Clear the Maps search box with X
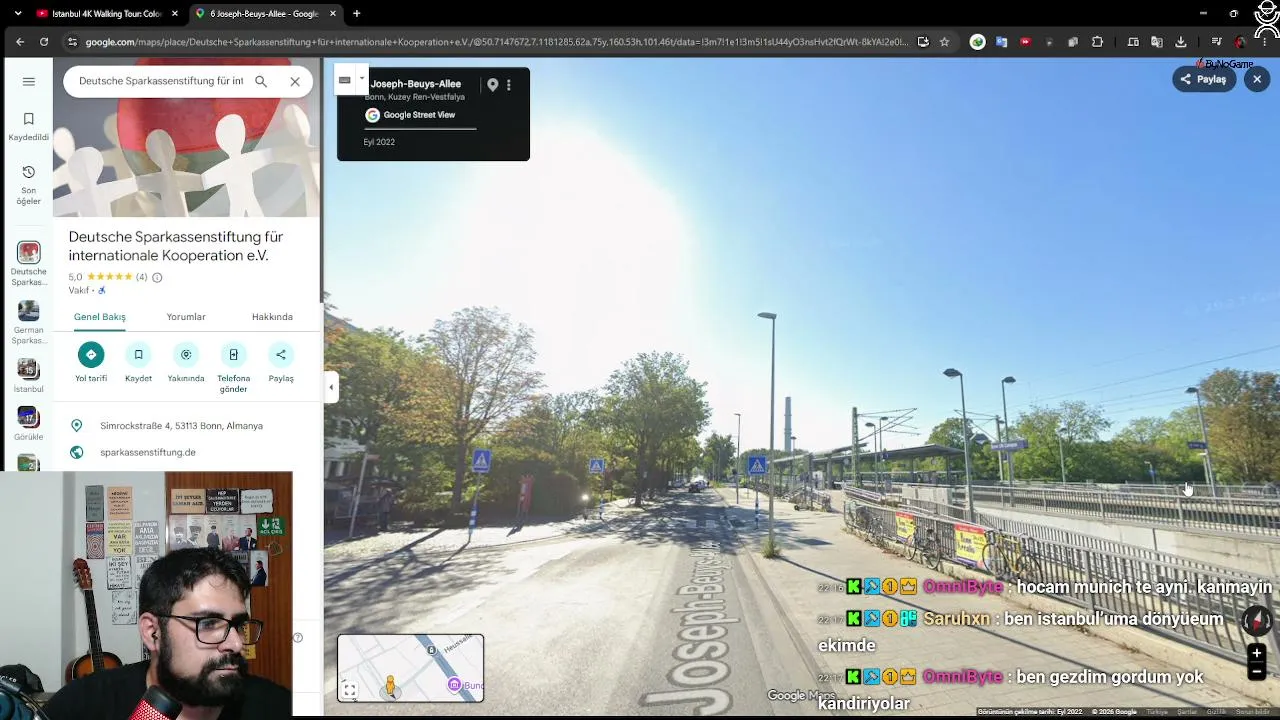1280x720 pixels. [295, 81]
